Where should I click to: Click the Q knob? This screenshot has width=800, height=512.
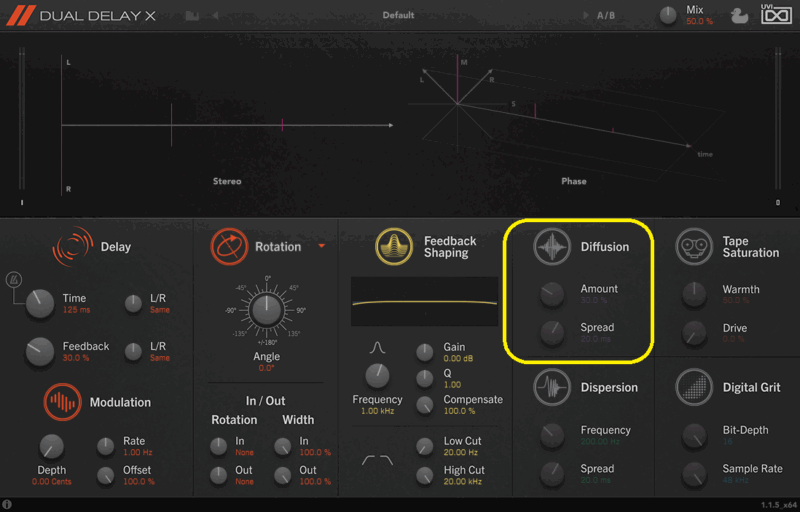pyautogui.click(x=424, y=378)
